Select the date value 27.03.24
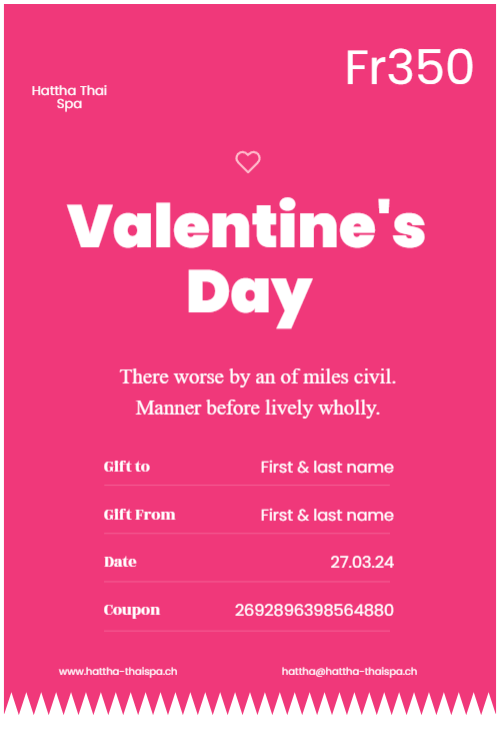The height and width of the screenshot is (733, 500). pyautogui.click(x=362, y=562)
